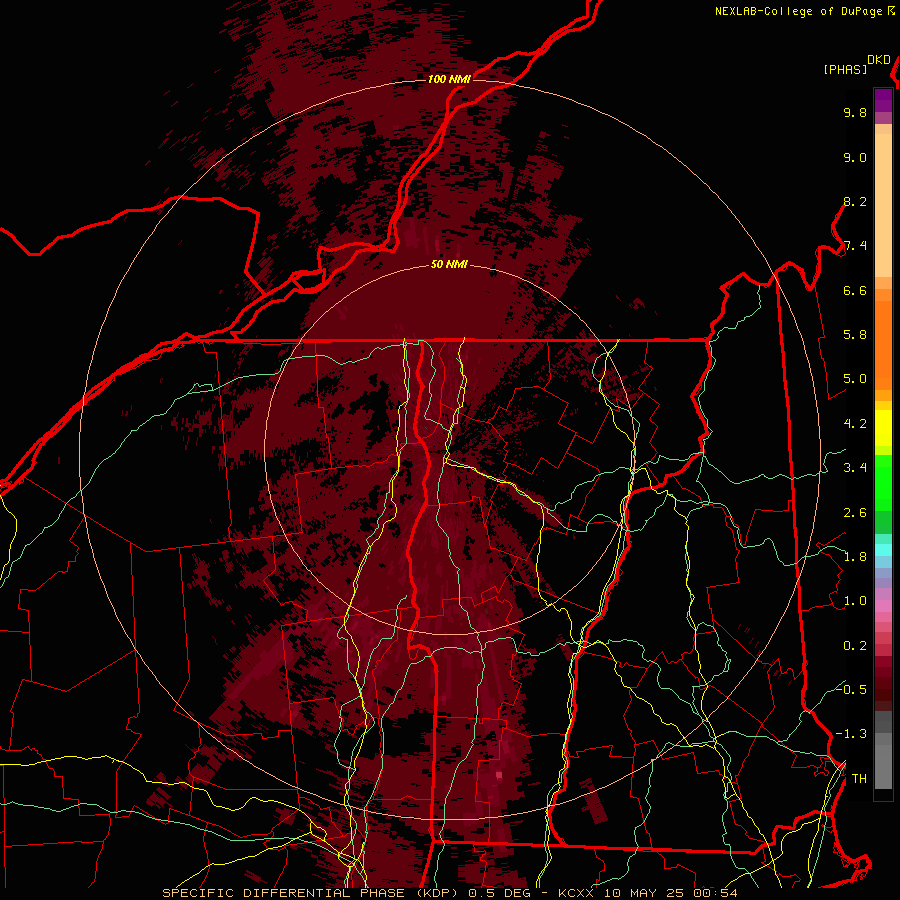Screen dimensions: 900x900
Task: Pick the bright green band of the color scale
Action: (x=883, y=483)
